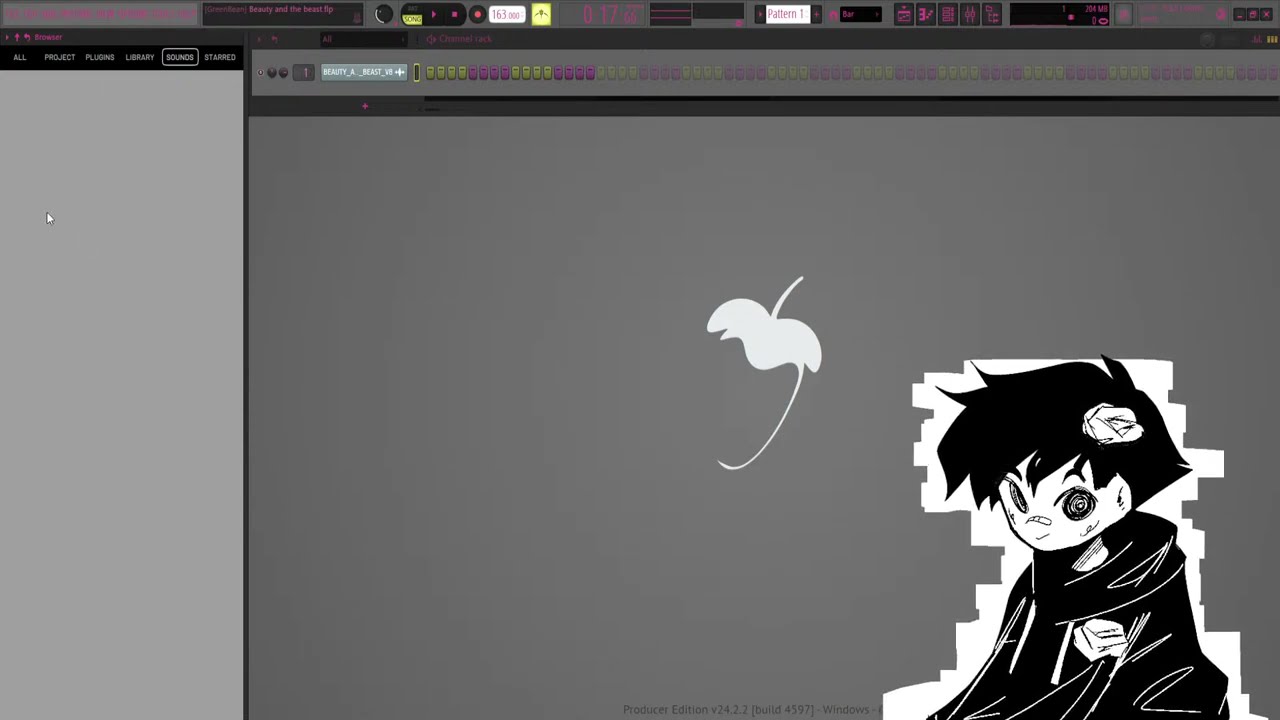Go to previous pattern with left arrow

coord(759,14)
